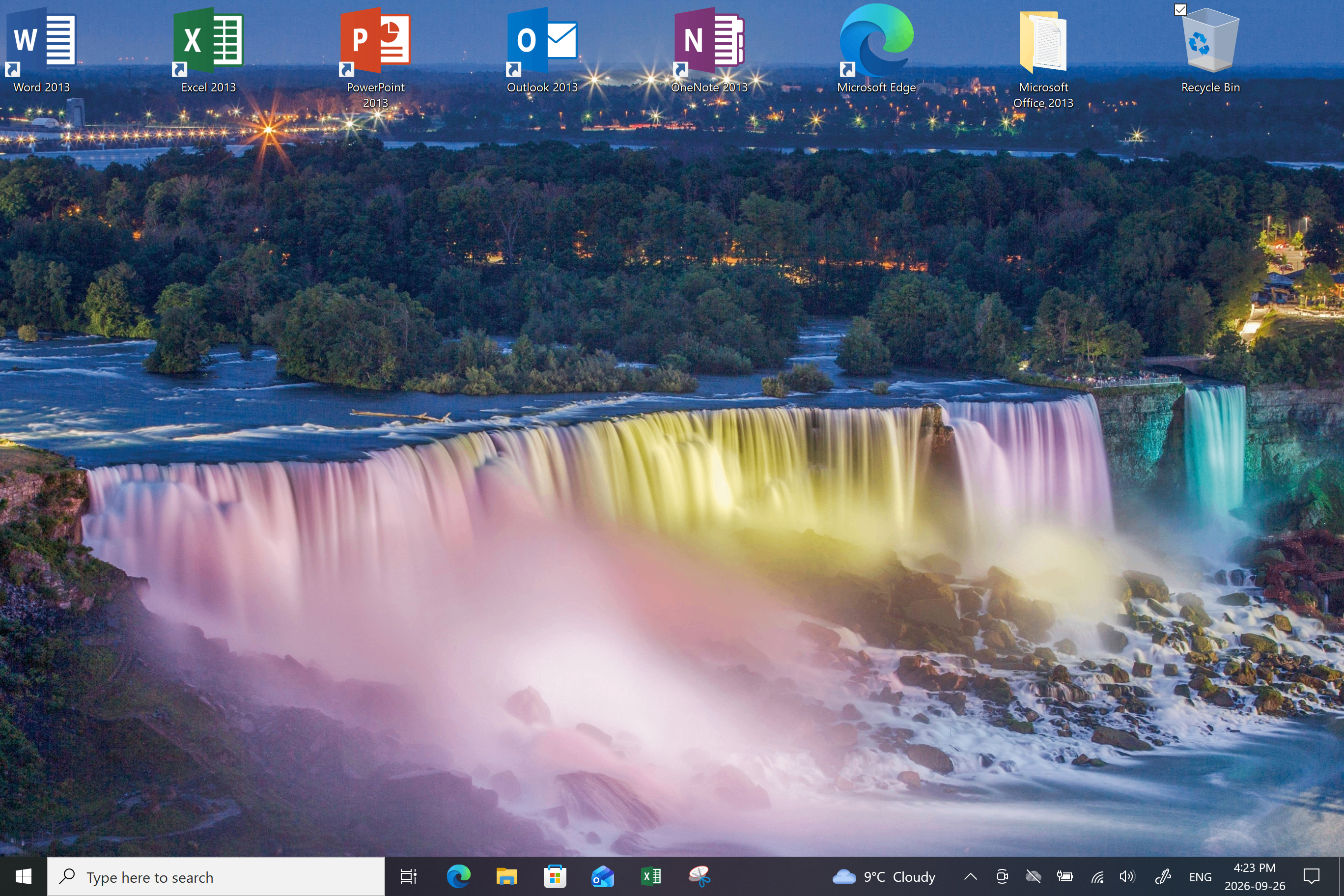This screenshot has width=1344, height=896.
Task: Select the PowerPoint 2013 desktop shortcut
Action: pyautogui.click(x=375, y=57)
